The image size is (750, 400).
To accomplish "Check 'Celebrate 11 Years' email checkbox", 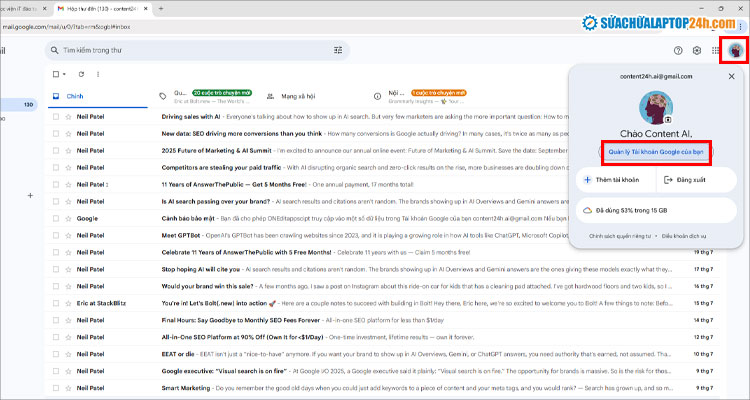I will pos(56,252).
